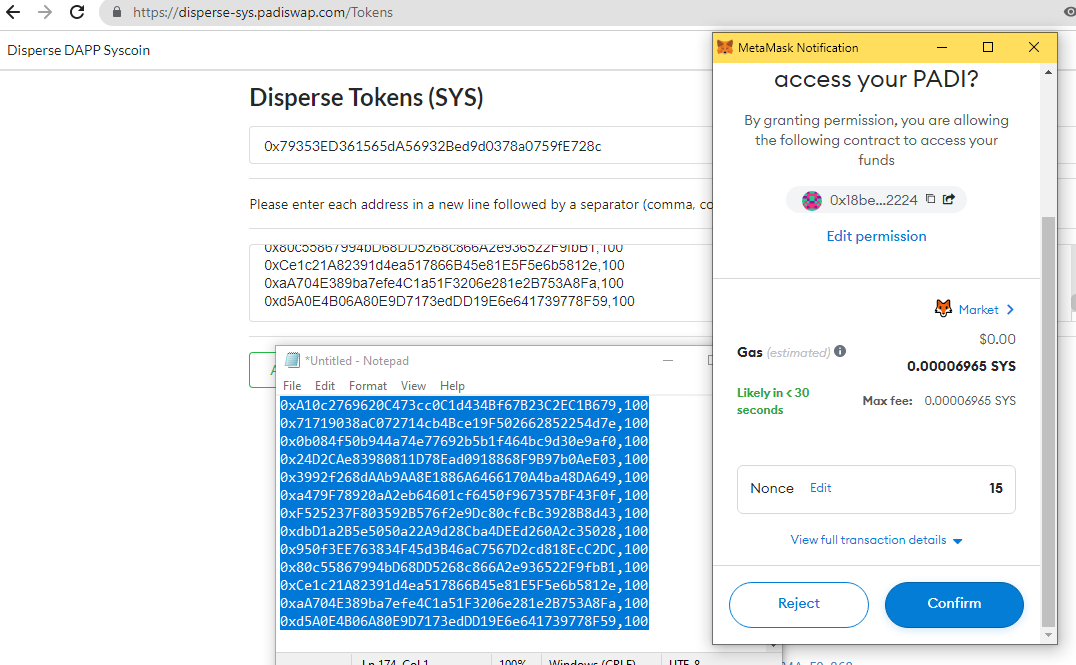Image resolution: width=1076 pixels, height=665 pixels.
Task: Open Notepad File menu
Action: click(x=292, y=386)
